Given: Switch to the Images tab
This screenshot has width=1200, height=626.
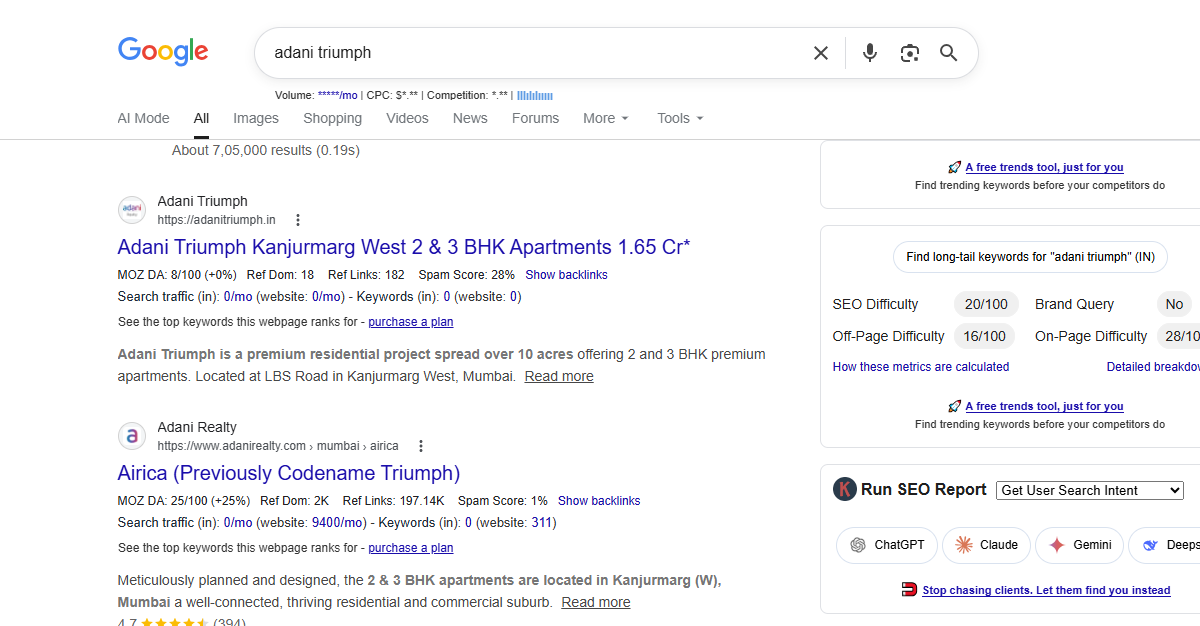Looking at the screenshot, I should point(256,118).
